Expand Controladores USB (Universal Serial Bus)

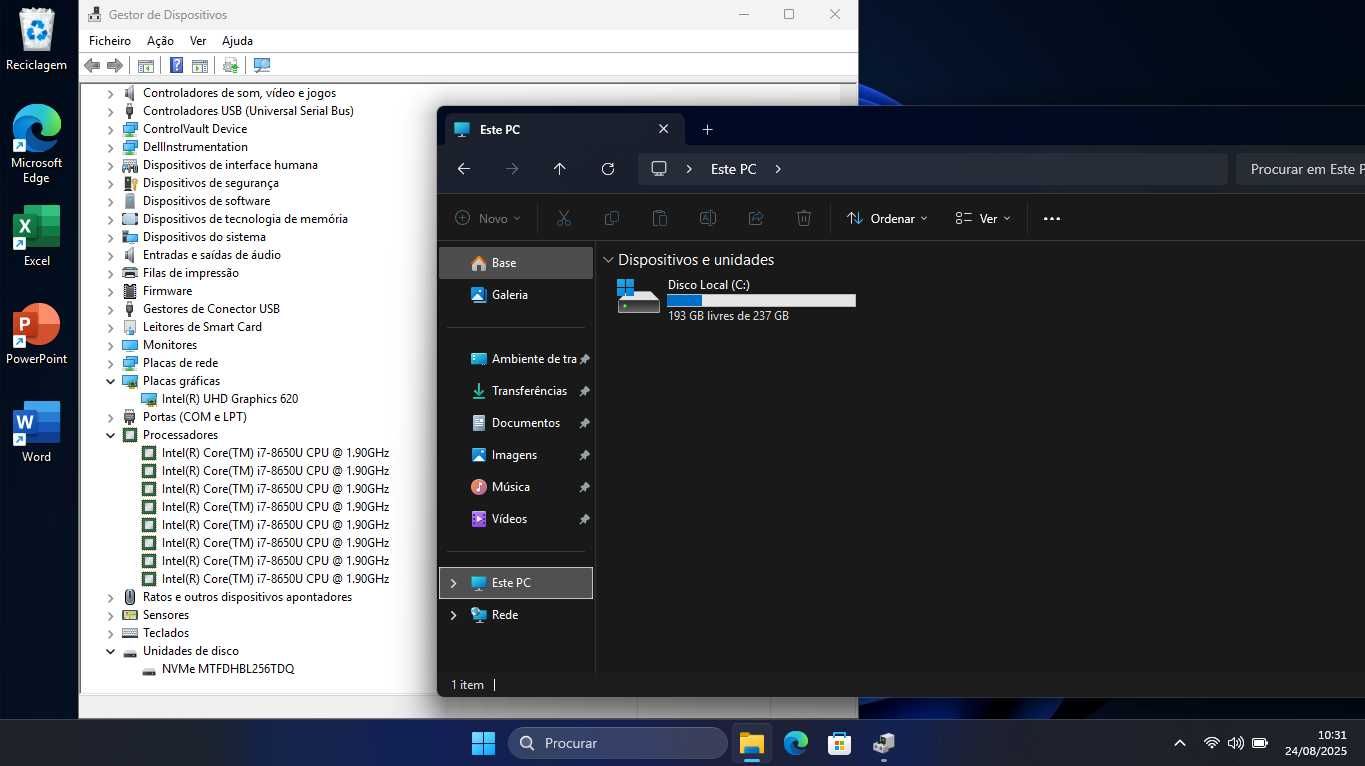point(111,111)
